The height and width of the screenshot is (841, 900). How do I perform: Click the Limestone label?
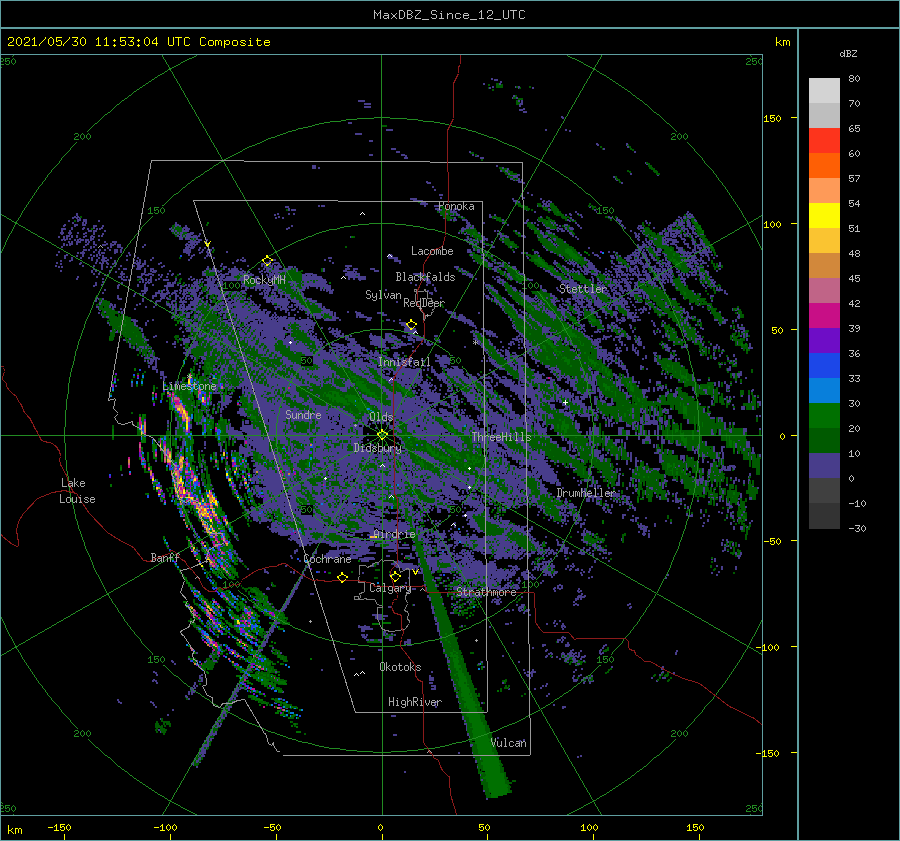(189, 386)
